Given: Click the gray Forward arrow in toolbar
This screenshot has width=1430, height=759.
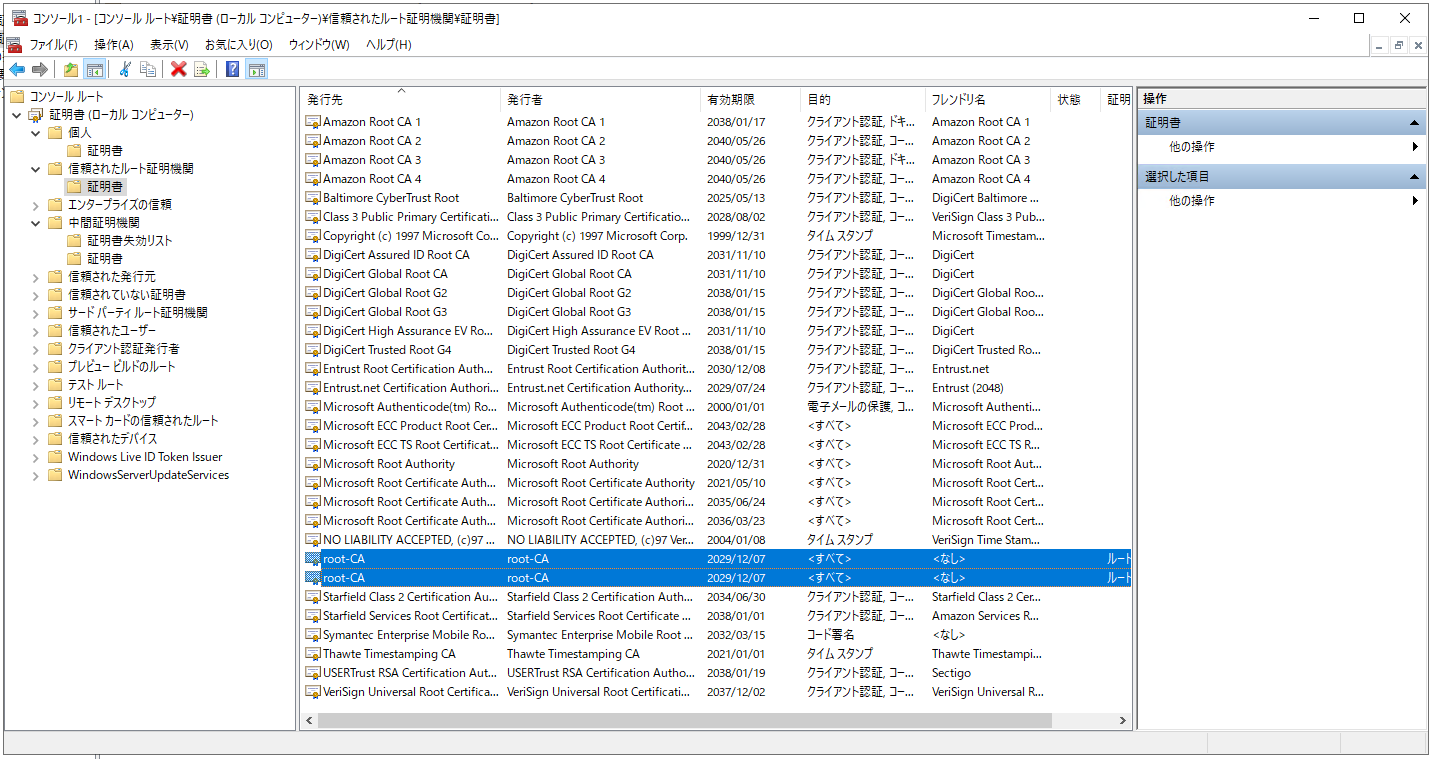Looking at the screenshot, I should click(40, 69).
